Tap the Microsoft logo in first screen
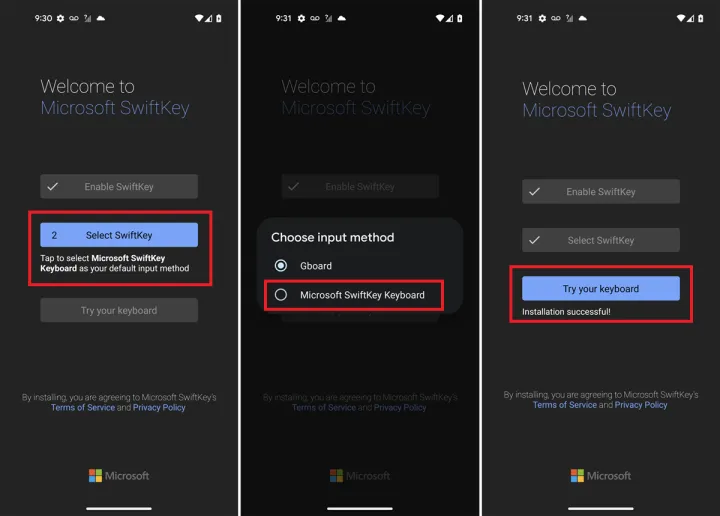 119,476
